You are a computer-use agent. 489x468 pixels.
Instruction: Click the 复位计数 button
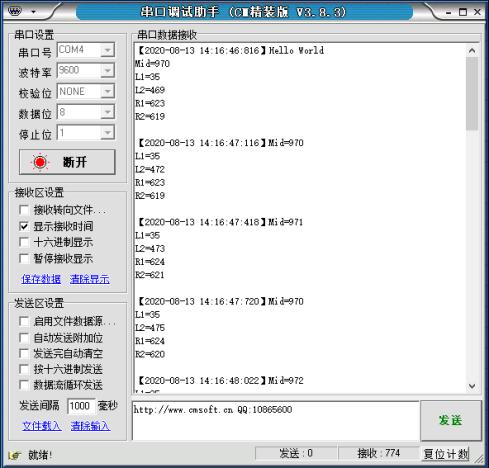[446, 454]
